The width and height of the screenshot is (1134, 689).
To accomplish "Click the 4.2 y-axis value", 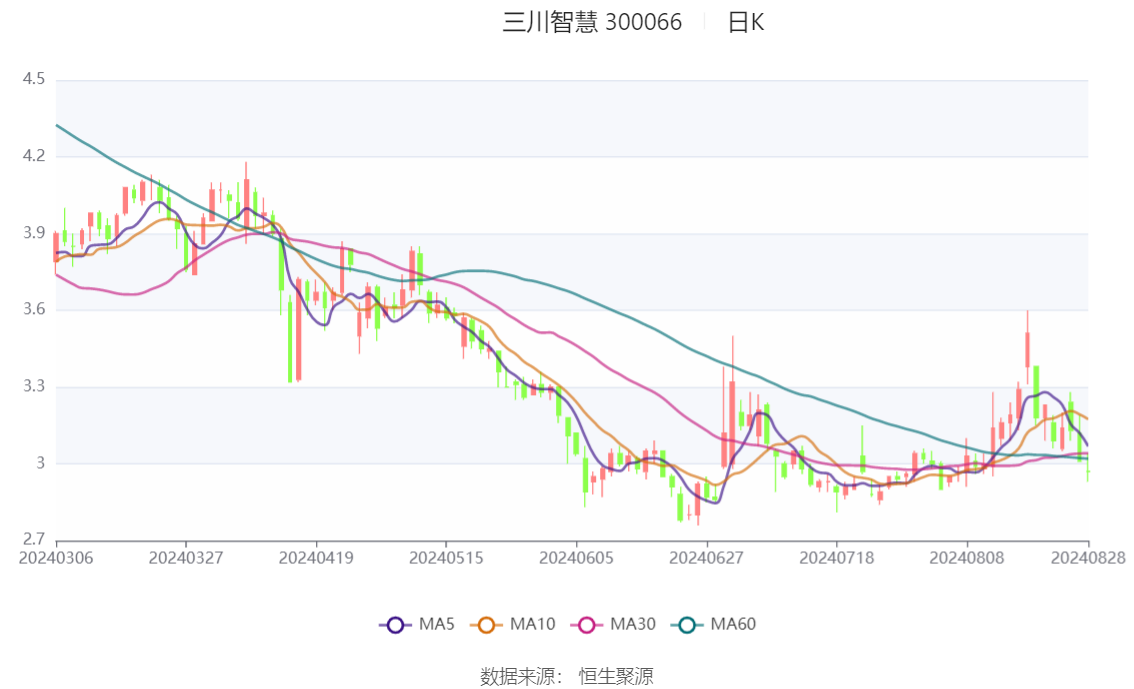I will tap(34, 155).
